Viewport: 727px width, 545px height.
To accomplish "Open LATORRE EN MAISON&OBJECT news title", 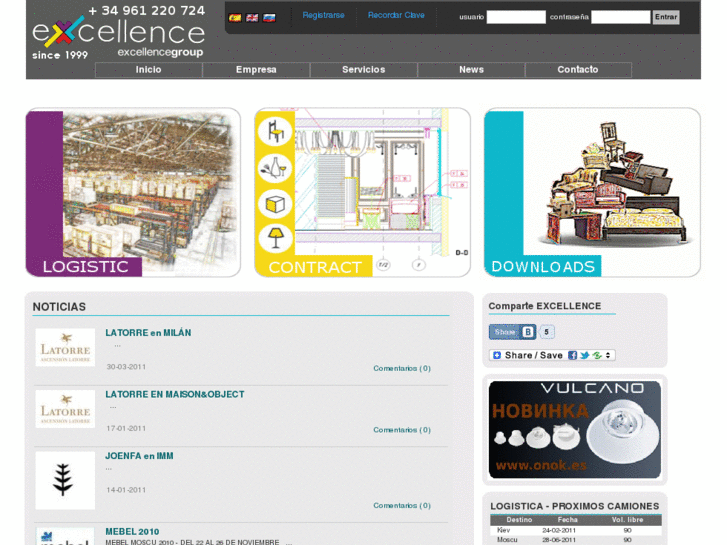I will [x=175, y=394].
